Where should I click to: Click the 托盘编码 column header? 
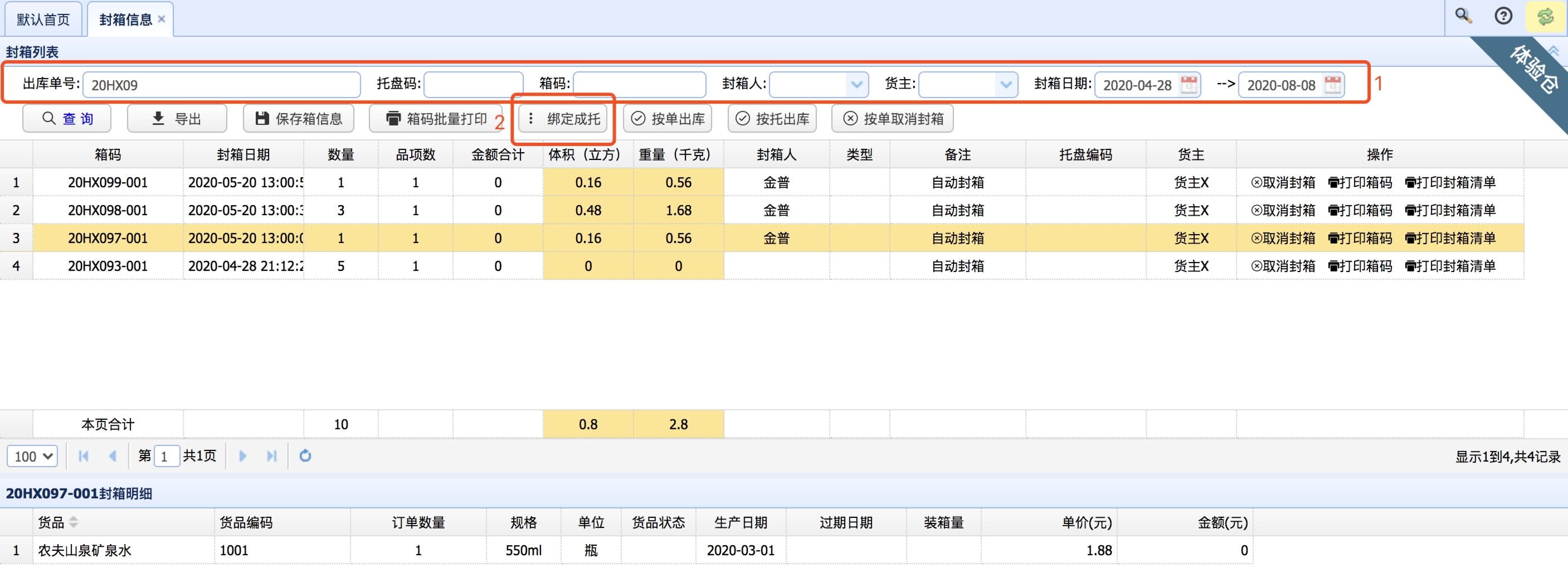(1085, 154)
